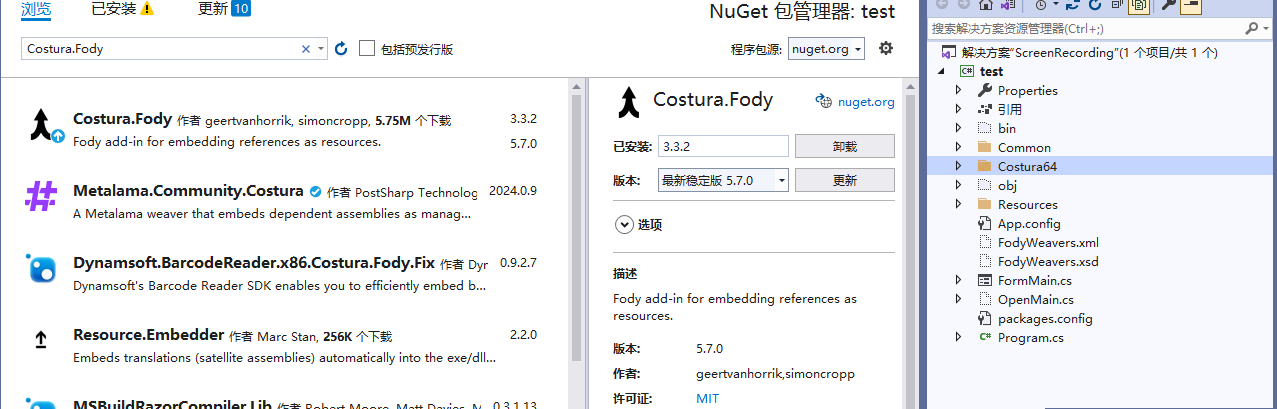Click the update count badge 10
Image resolution: width=1277 pixels, height=409 pixels.
coord(241,9)
